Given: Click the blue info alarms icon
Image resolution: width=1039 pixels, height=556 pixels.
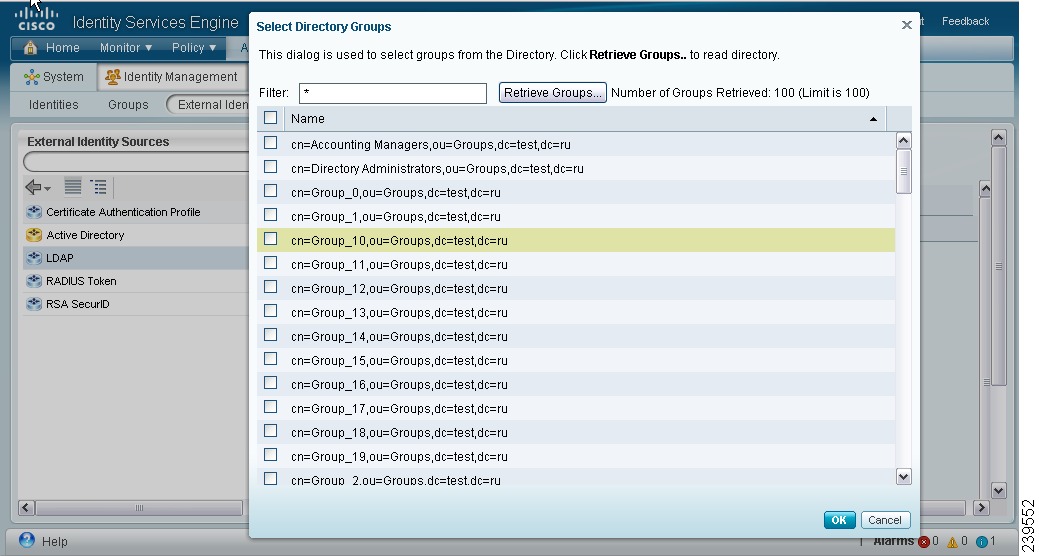Looking at the screenshot, I should [x=982, y=541].
